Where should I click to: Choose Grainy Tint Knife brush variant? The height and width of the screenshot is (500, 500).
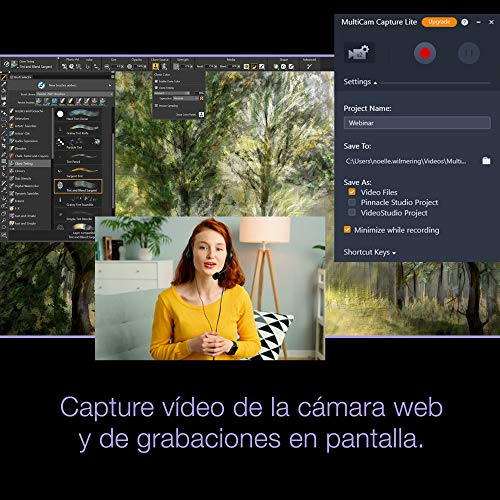(x=78, y=129)
